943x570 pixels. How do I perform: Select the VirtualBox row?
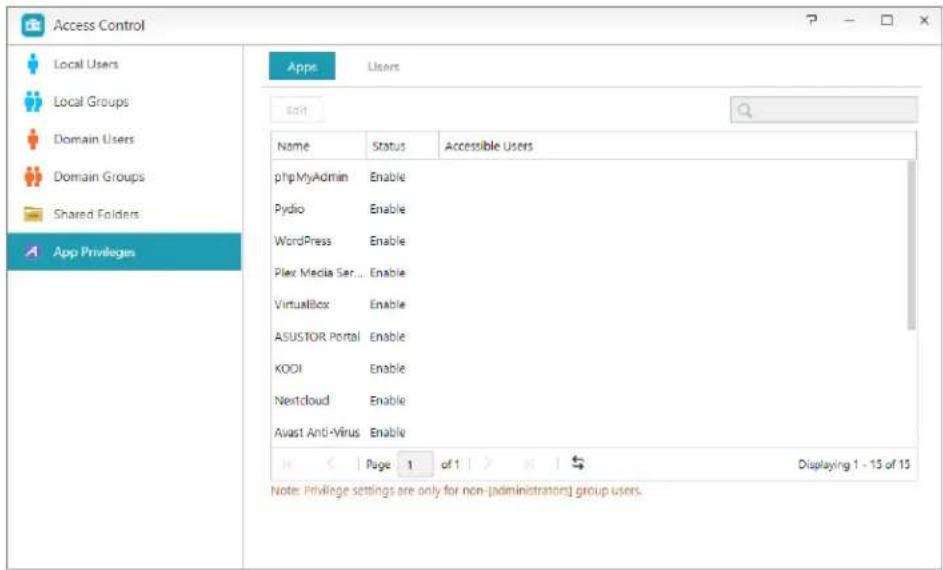[589, 305]
